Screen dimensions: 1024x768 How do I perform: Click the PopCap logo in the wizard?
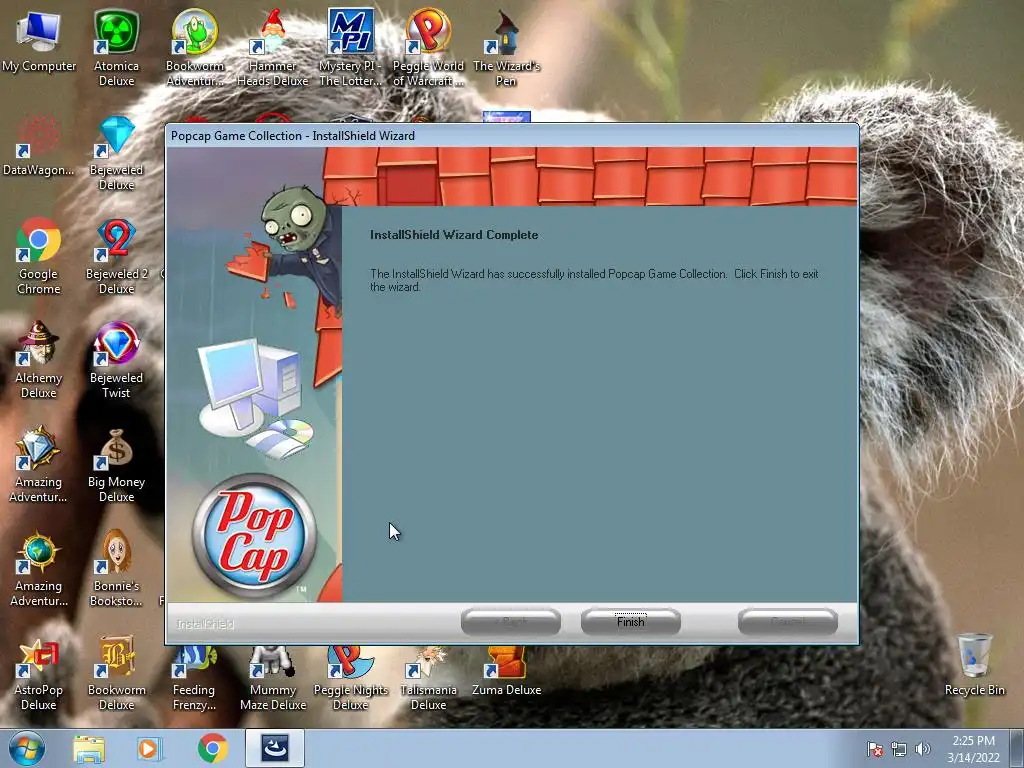click(253, 535)
